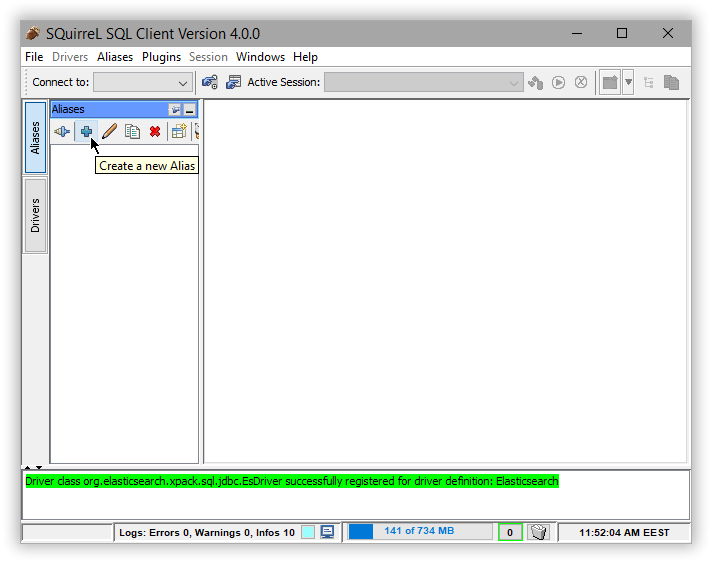Image resolution: width=712 pixels, height=564 pixels.
Task: Open the Plugins menu
Action: [x=161, y=57]
